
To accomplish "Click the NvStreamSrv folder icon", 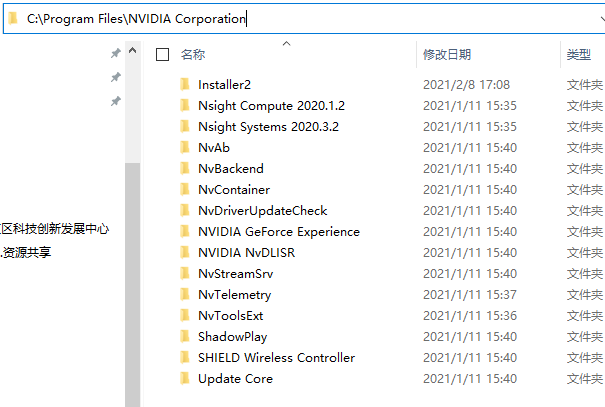I will click(185, 274).
